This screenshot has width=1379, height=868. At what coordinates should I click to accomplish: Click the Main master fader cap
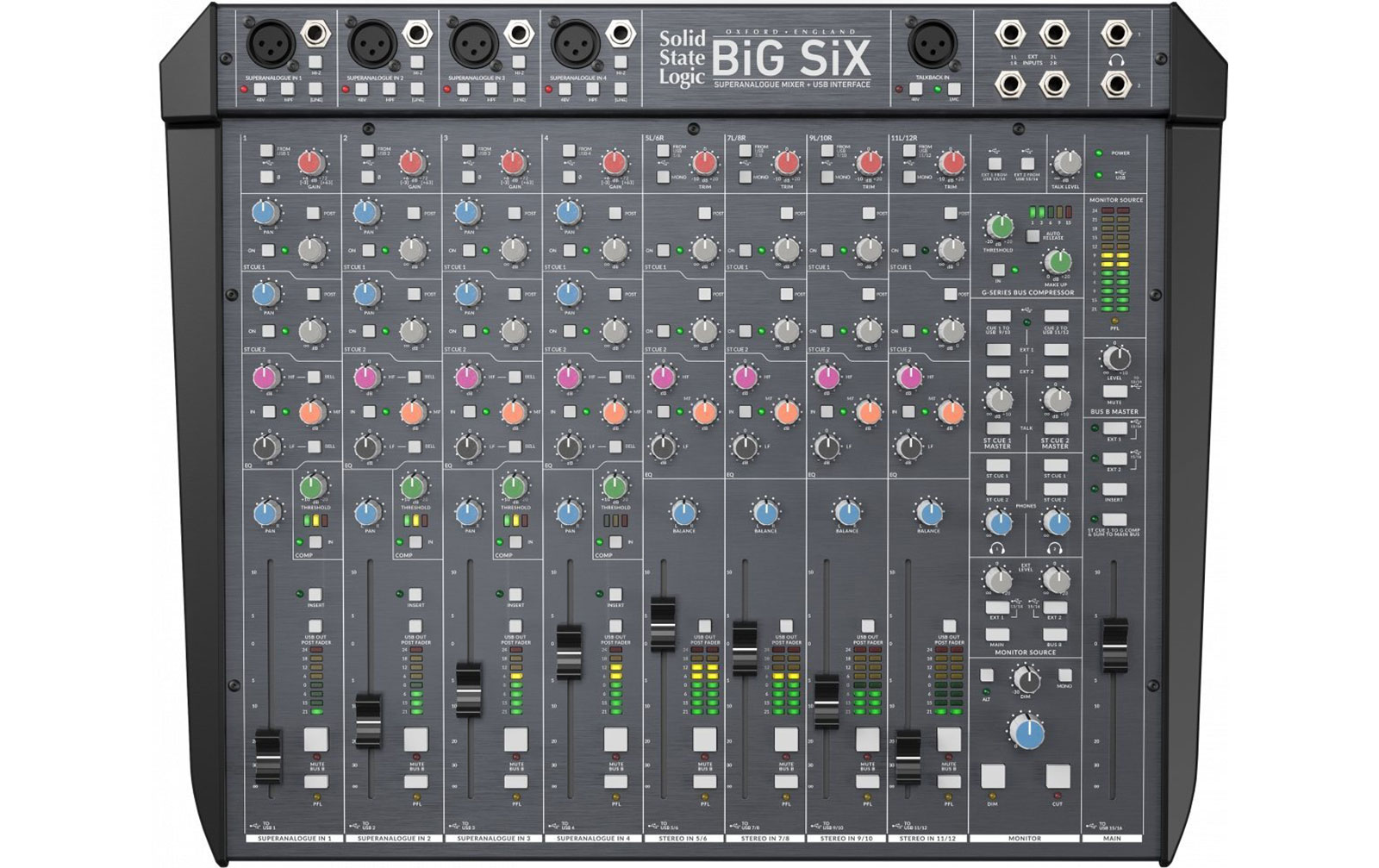1114,644
